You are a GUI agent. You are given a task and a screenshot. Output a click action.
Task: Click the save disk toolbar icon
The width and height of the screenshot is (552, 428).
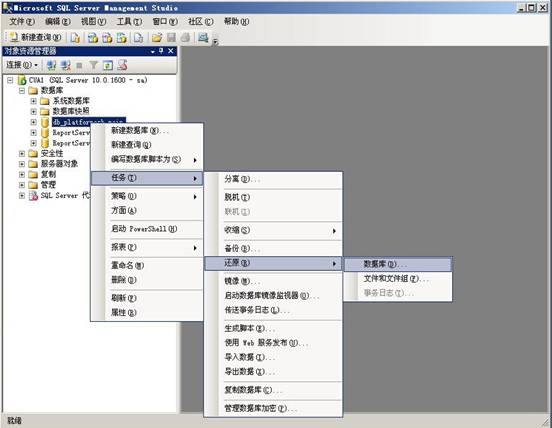(x=171, y=38)
